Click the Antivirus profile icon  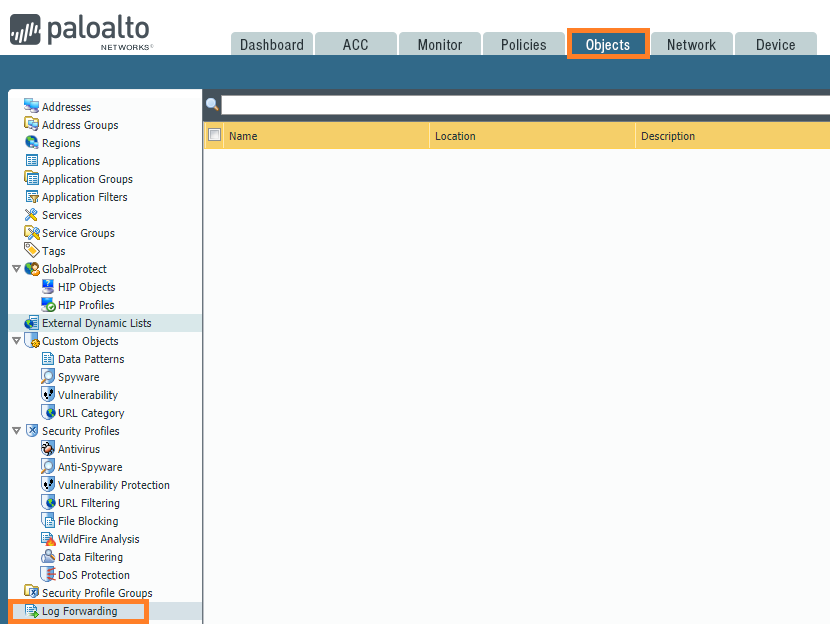coord(48,449)
